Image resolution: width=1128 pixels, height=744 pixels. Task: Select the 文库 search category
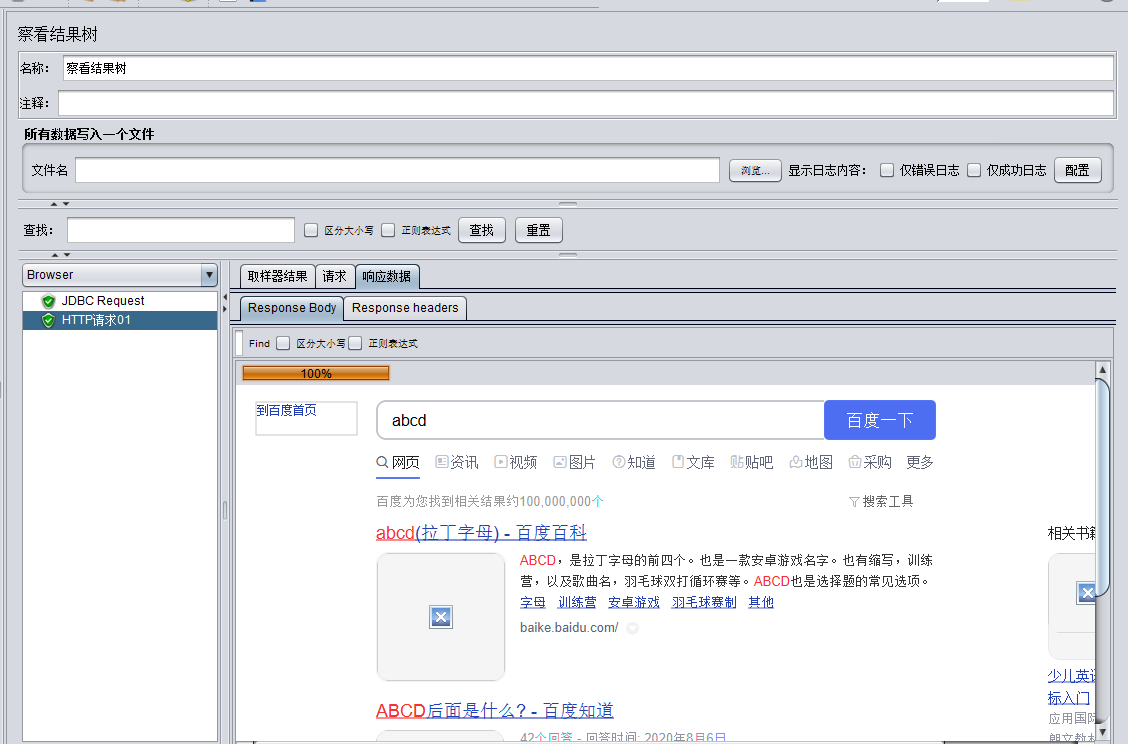coord(693,462)
